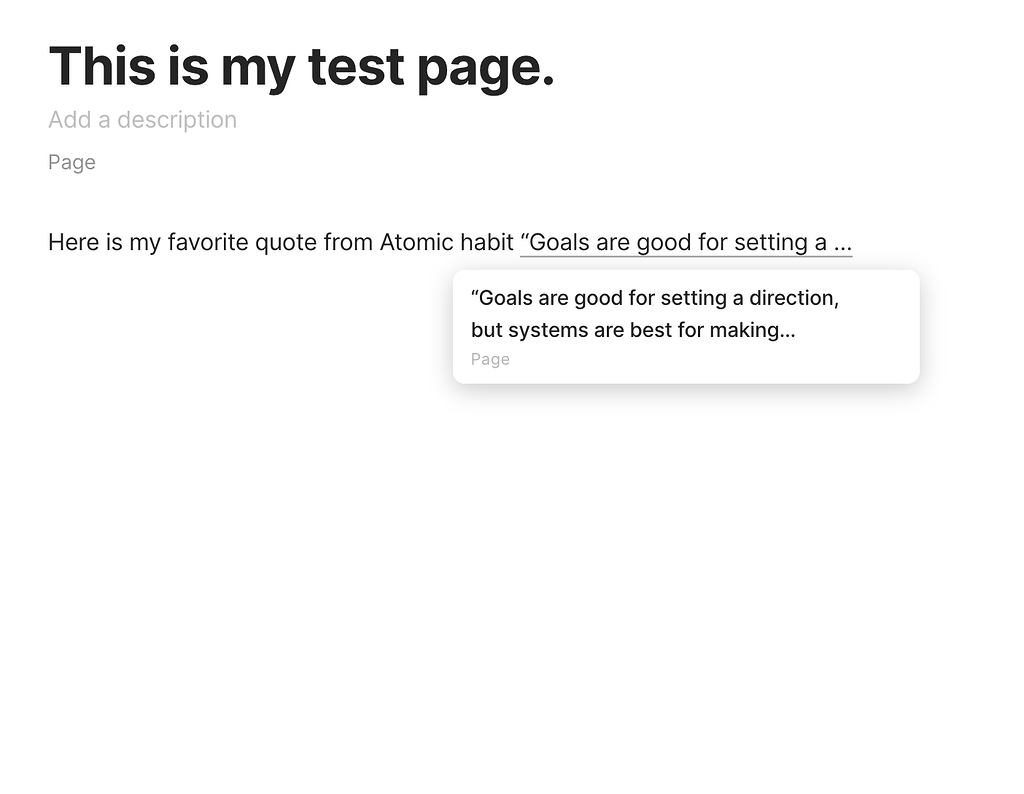
Task: Click the gray 'Page' label inside the preview popup
Action: point(490,359)
